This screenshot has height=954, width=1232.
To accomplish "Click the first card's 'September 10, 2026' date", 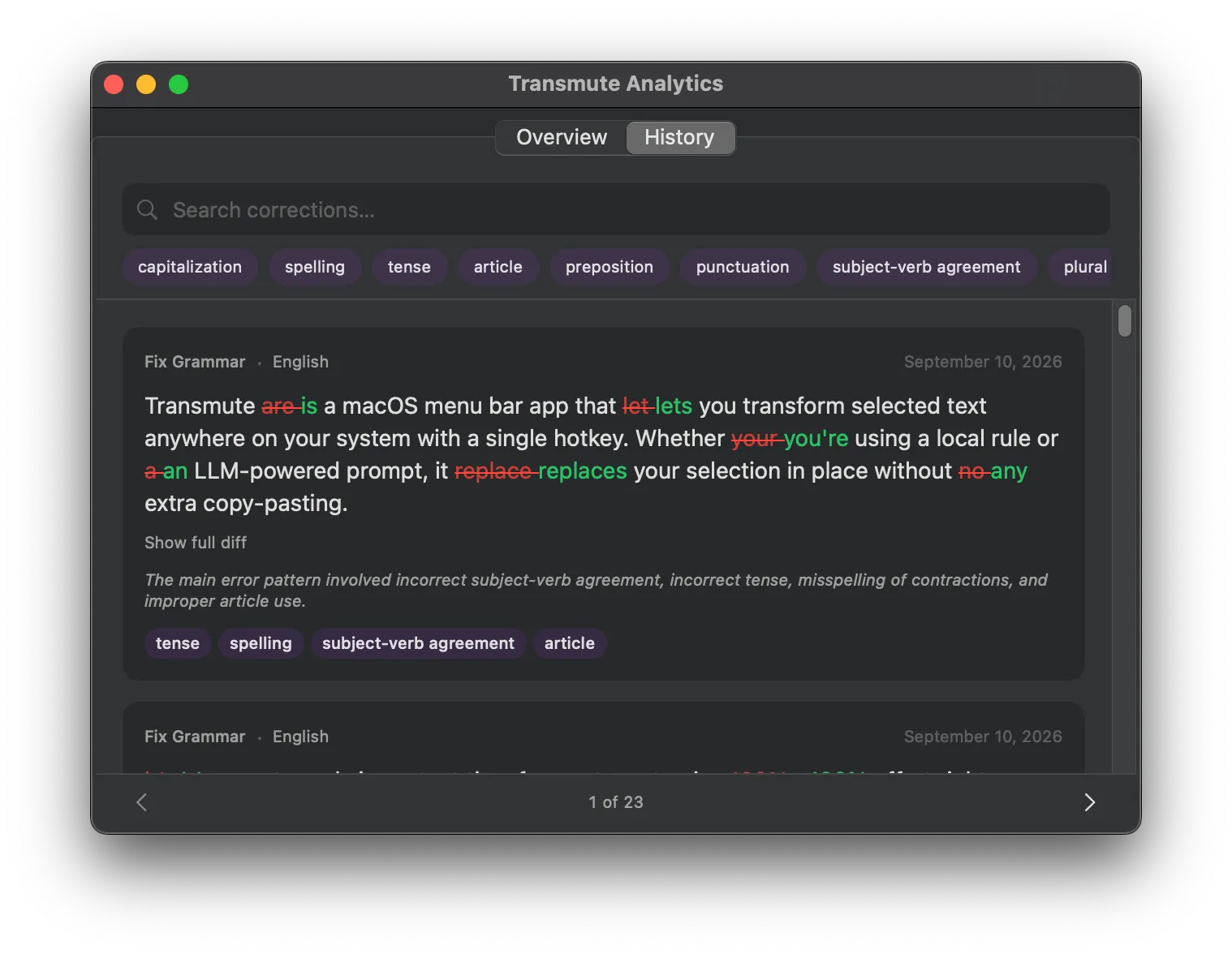I will [x=983, y=362].
